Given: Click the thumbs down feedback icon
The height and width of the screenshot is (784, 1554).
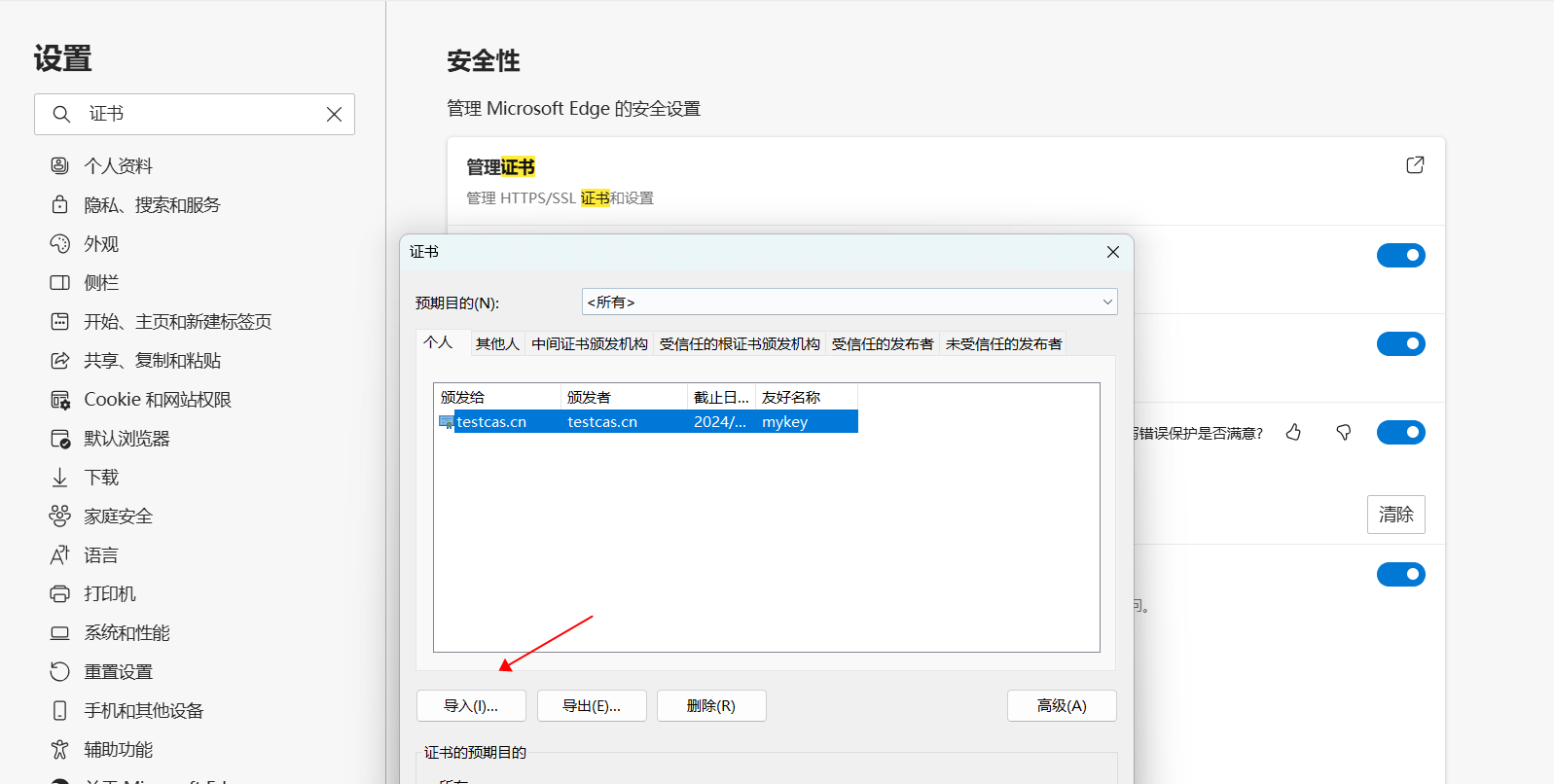Looking at the screenshot, I should point(1344,432).
